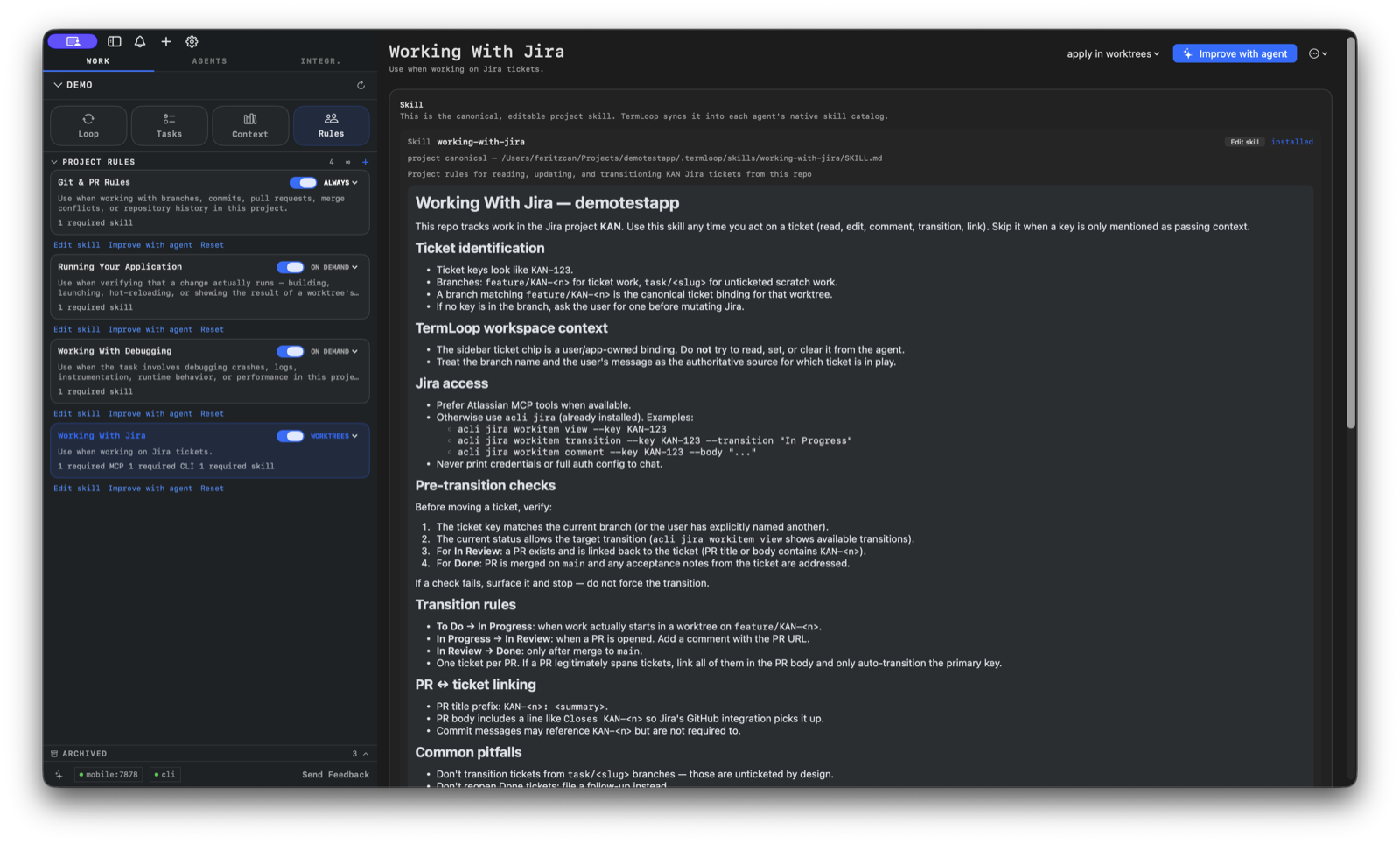The image size is (1400, 844).
Task: Click the cli status indicator
Action: click(x=164, y=775)
